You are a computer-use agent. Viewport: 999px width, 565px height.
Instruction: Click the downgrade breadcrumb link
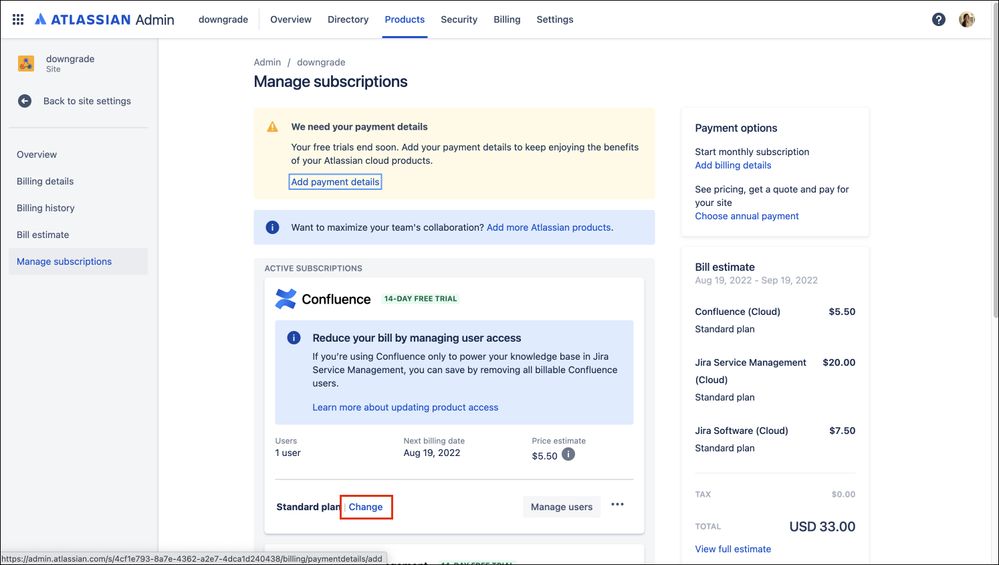pos(321,62)
